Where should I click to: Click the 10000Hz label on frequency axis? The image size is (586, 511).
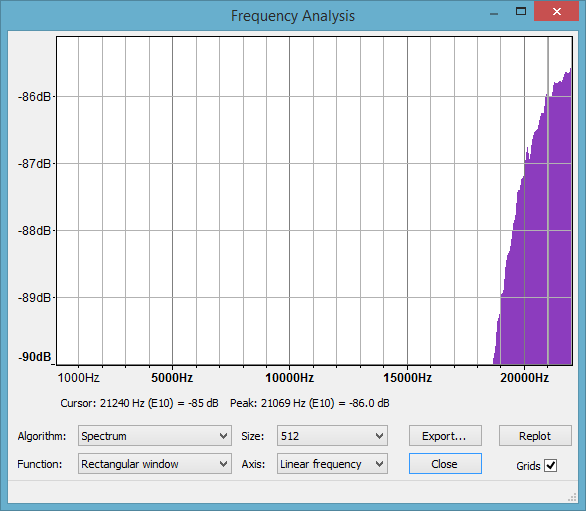click(x=289, y=378)
